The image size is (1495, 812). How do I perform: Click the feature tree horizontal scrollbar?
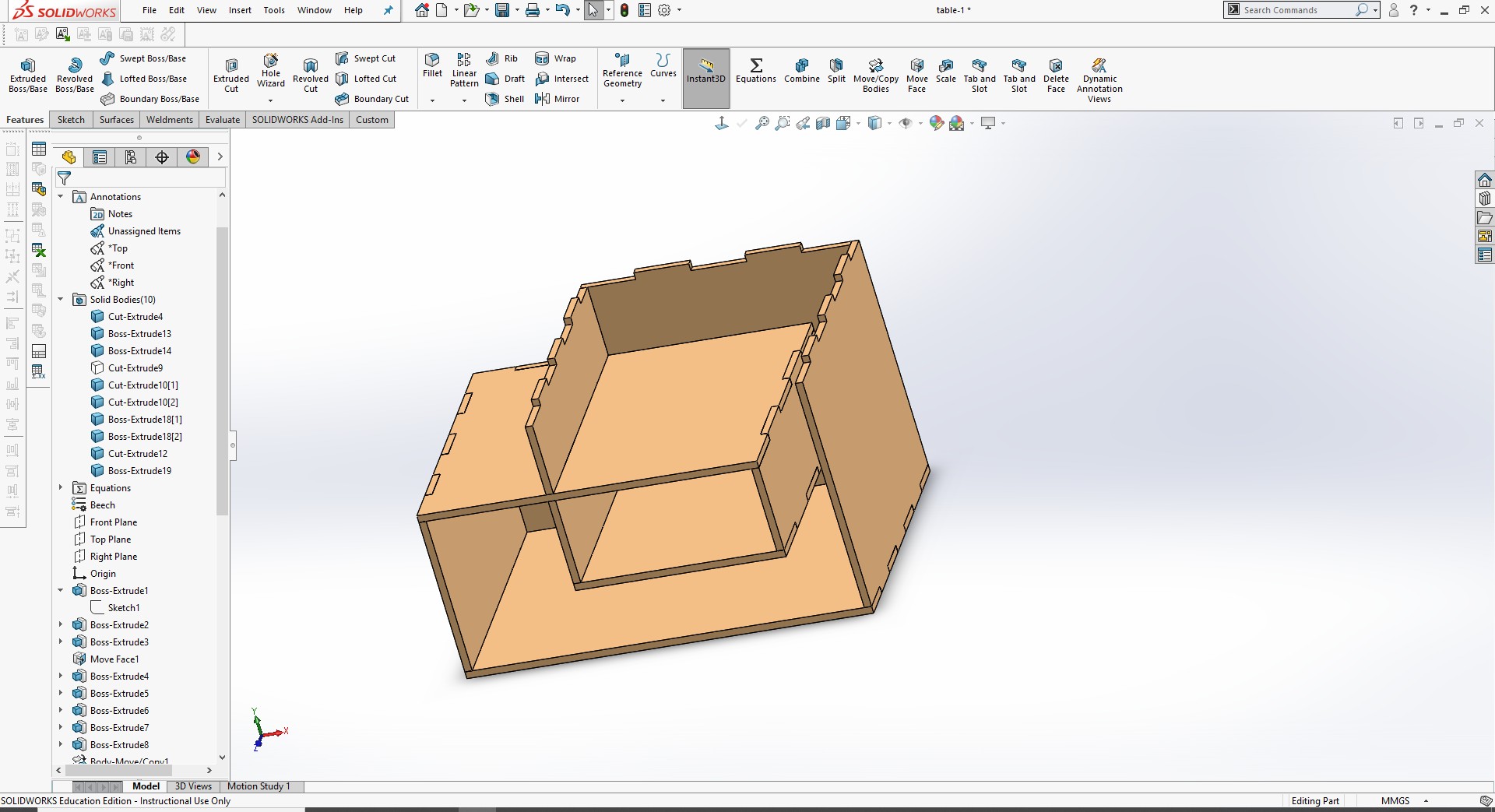tap(118, 771)
